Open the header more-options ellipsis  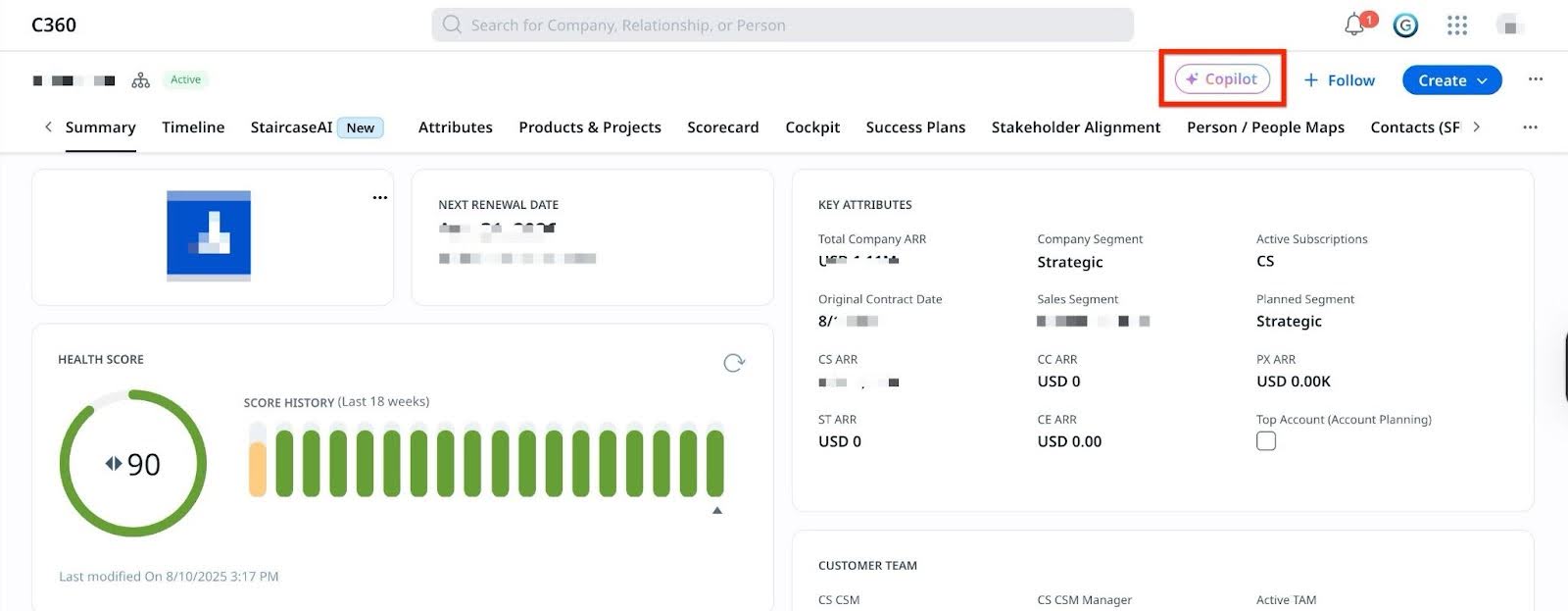pos(1536,79)
